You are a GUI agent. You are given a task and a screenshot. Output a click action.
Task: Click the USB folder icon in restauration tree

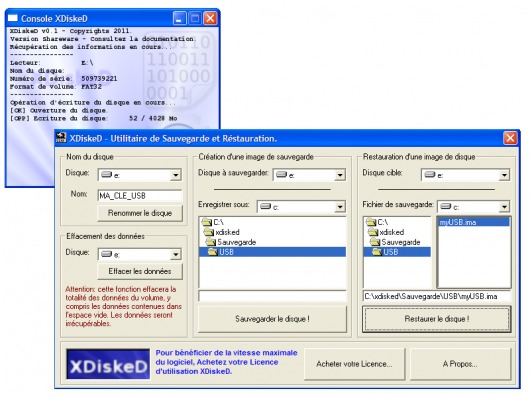click(x=377, y=252)
